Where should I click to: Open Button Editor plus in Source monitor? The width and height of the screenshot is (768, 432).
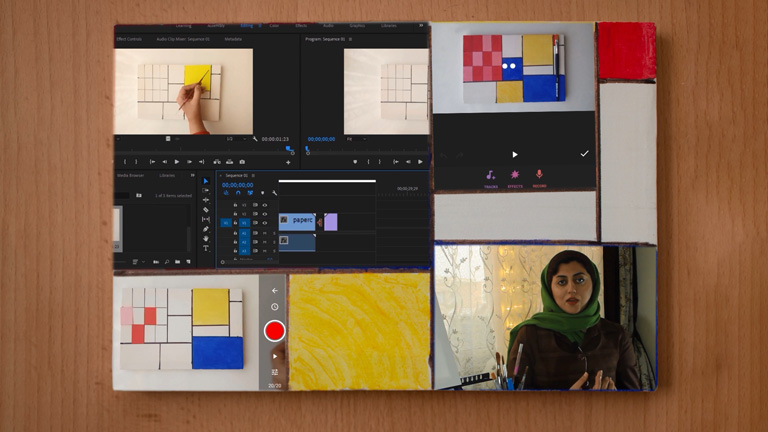click(288, 162)
